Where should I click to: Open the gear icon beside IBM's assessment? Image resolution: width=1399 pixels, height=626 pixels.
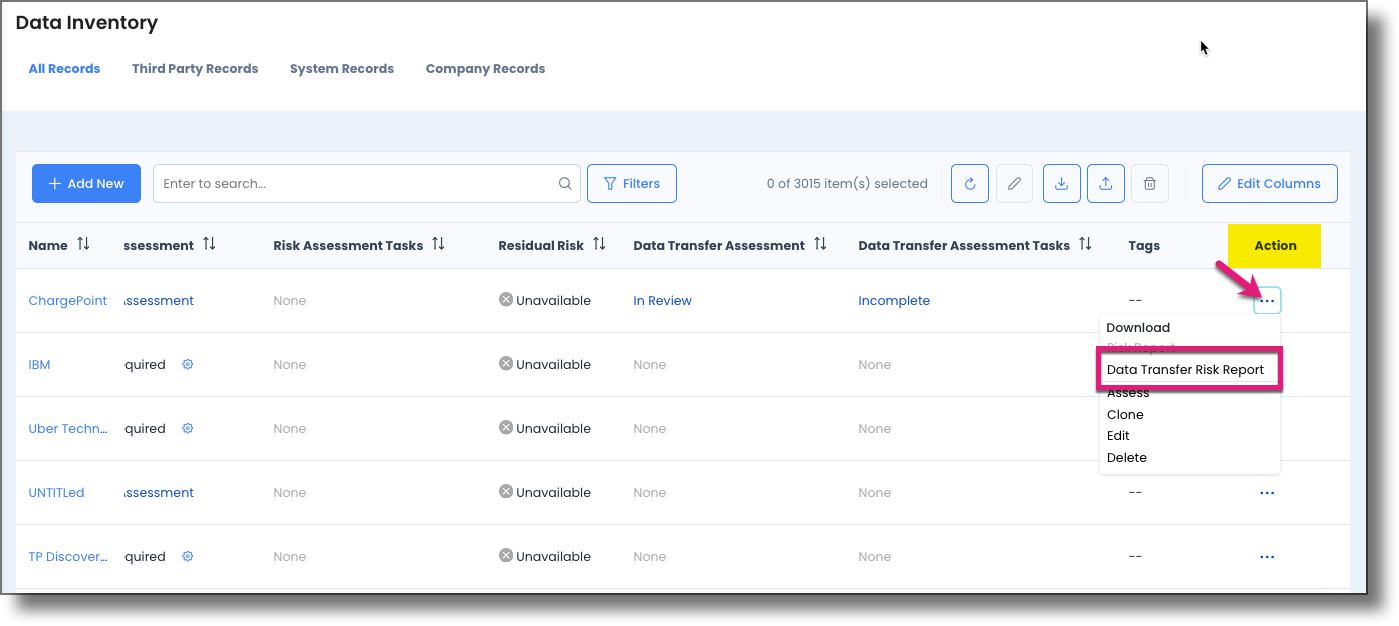click(x=187, y=364)
